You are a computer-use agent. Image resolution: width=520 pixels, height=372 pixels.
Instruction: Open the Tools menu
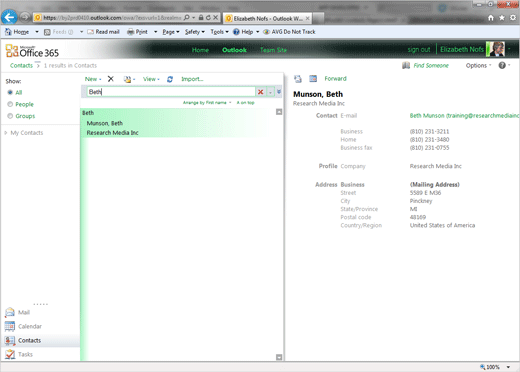click(219, 32)
